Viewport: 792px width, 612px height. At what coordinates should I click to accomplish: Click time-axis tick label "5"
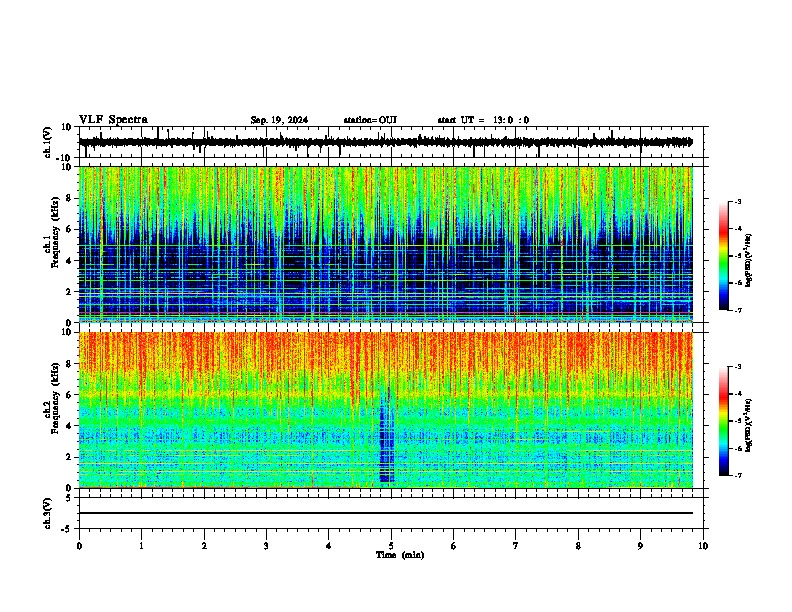pyautogui.click(x=391, y=546)
